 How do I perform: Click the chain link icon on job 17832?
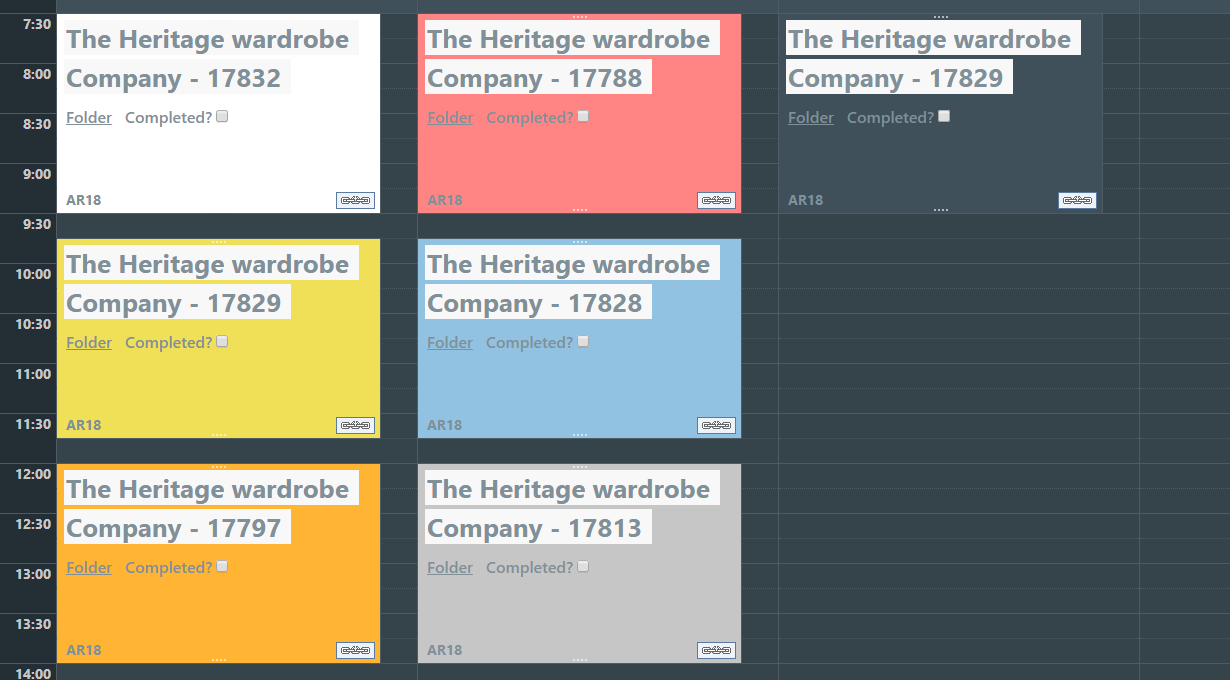pos(355,200)
